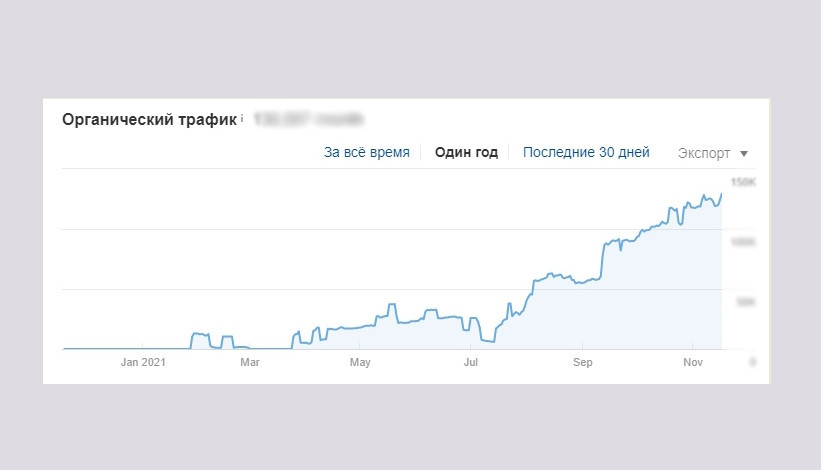Click the Sep axis label
Screen dimensions: 821x470
[582, 362]
